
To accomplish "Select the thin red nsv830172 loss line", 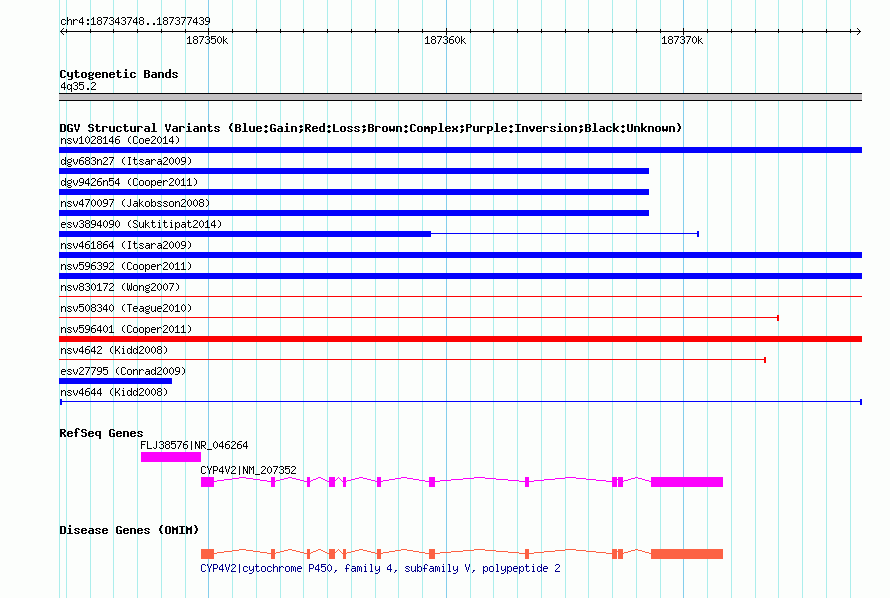I will (x=460, y=296).
